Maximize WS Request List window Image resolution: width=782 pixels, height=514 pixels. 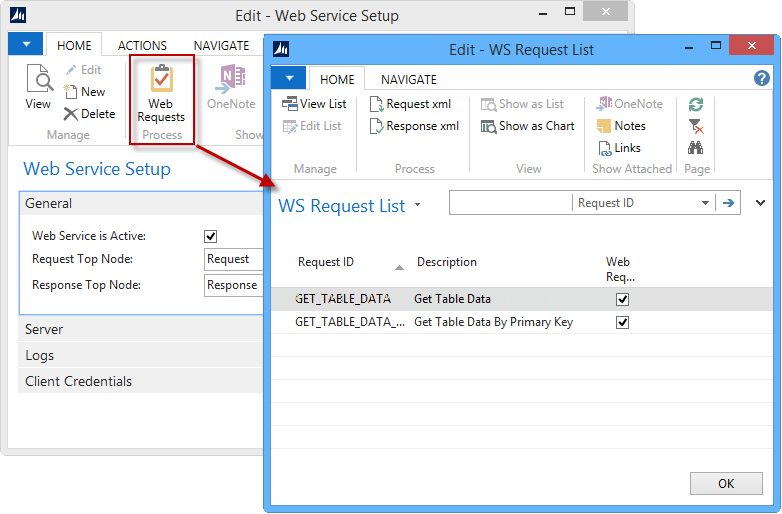716,45
